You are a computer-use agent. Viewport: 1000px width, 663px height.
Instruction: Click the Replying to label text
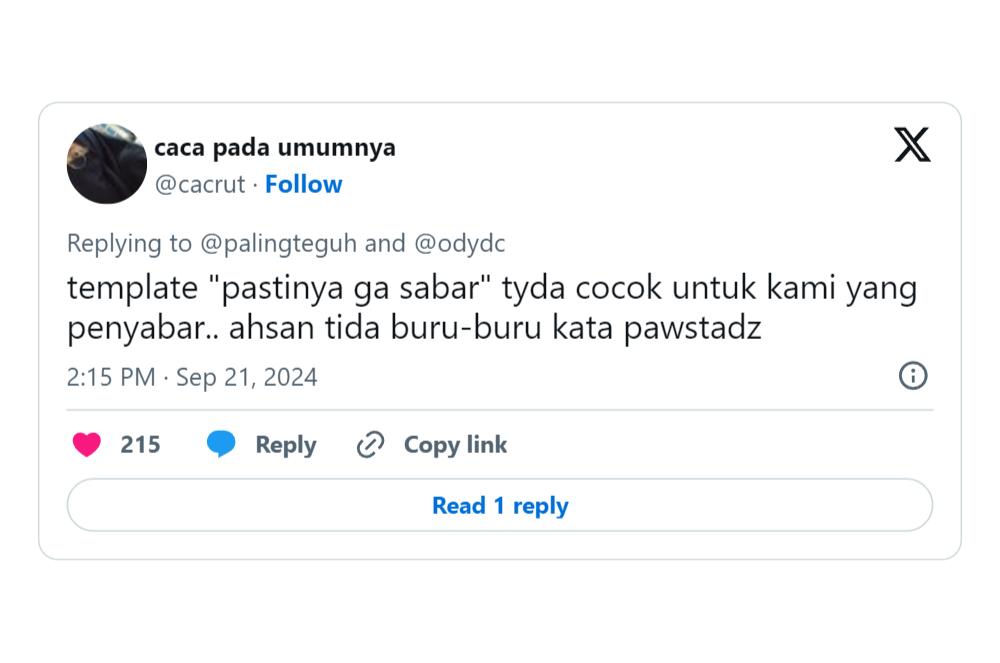(129, 244)
